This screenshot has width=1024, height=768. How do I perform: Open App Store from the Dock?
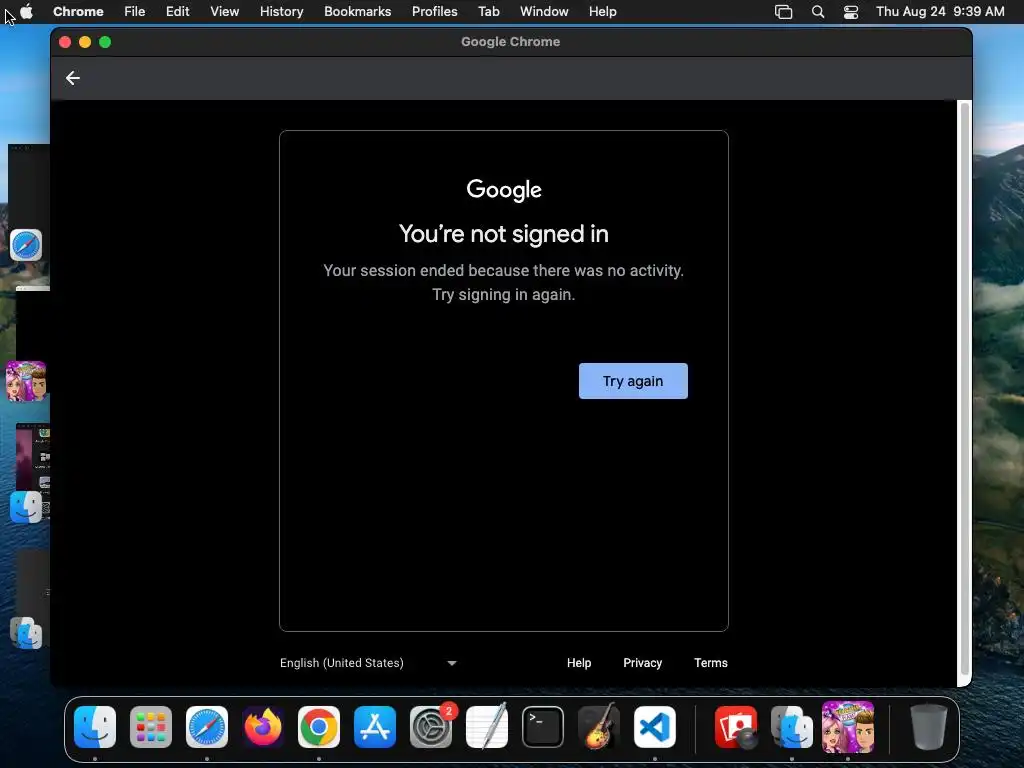click(x=375, y=727)
